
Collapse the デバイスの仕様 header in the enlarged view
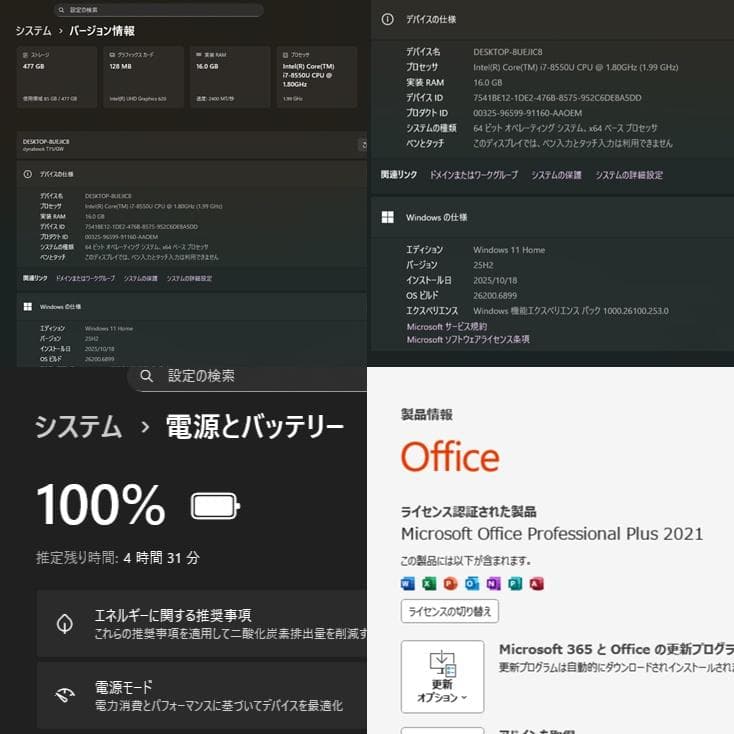(552, 20)
